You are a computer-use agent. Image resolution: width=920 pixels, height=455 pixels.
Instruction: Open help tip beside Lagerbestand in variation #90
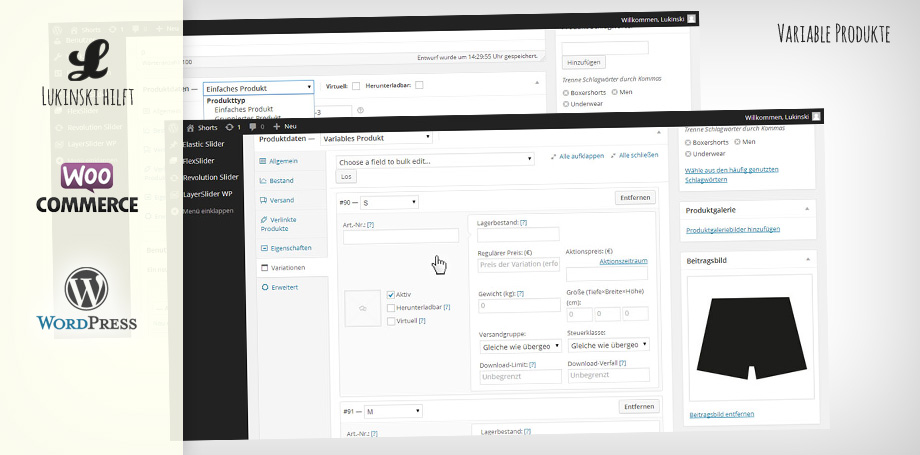(x=523, y=223)
